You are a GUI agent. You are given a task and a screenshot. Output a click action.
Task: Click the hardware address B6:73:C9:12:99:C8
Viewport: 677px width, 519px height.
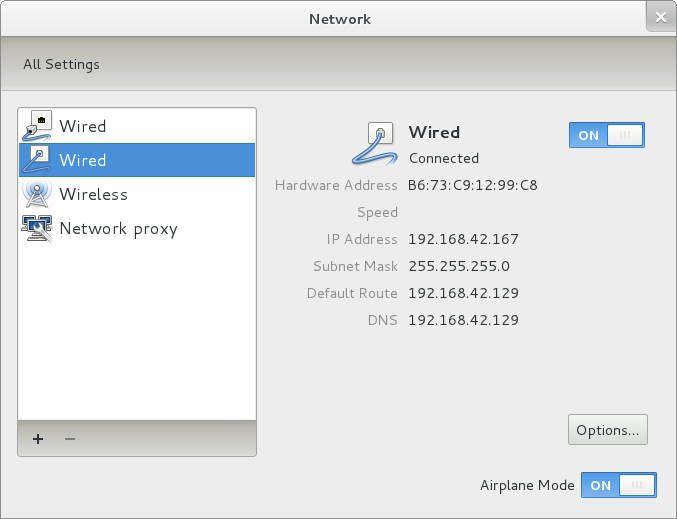point(473,185)
